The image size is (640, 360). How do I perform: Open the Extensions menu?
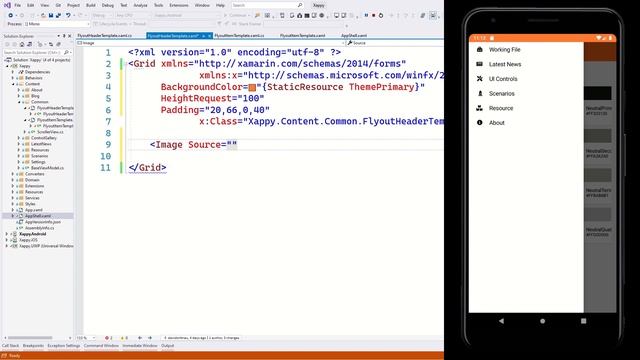pyautogui.click(x=179, y=5)
